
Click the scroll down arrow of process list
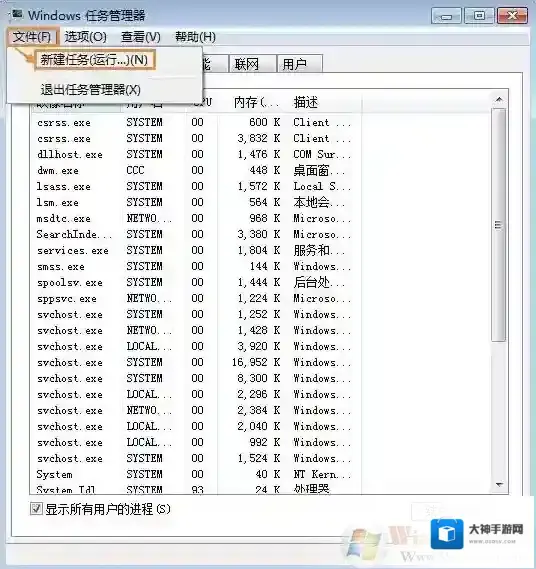click(499, 484)
